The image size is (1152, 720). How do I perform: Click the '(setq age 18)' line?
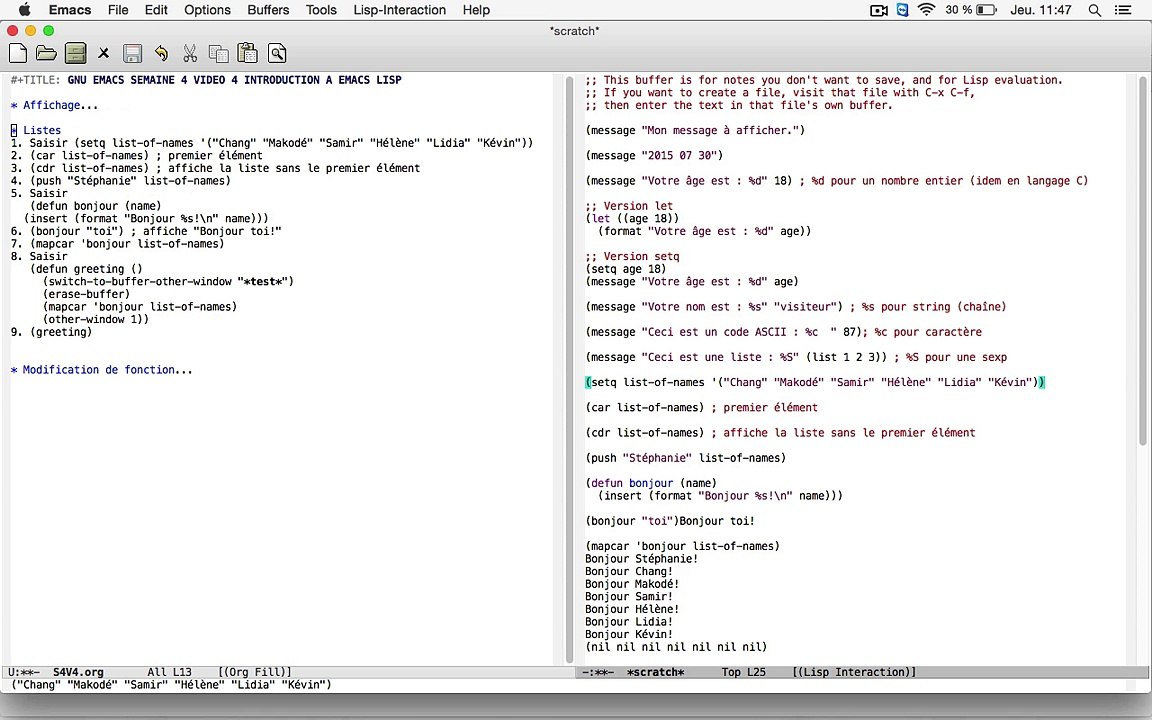click(x=626, y=269)
